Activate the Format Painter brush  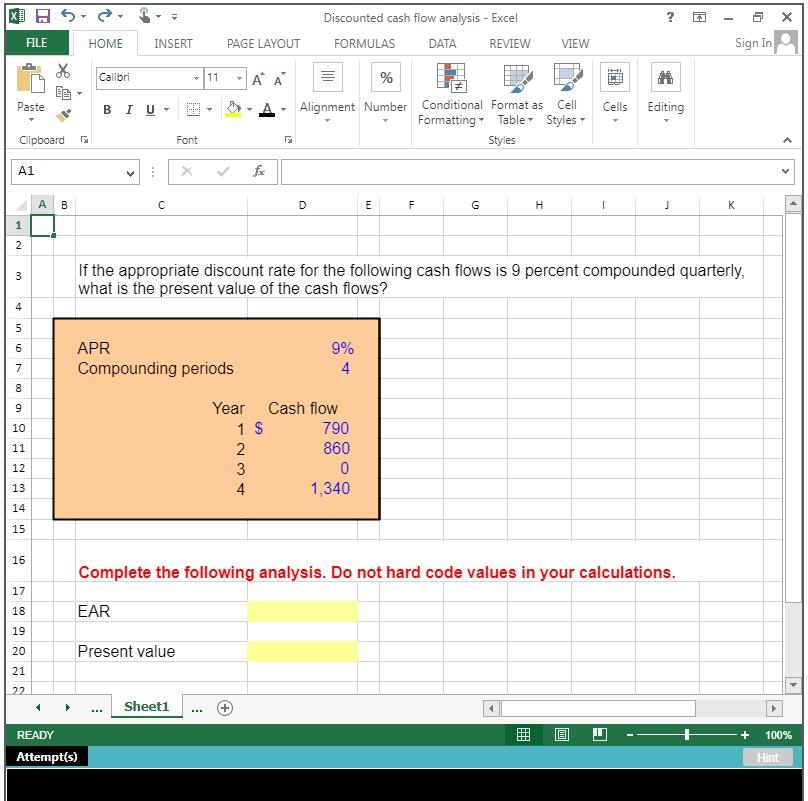(63, 115)
